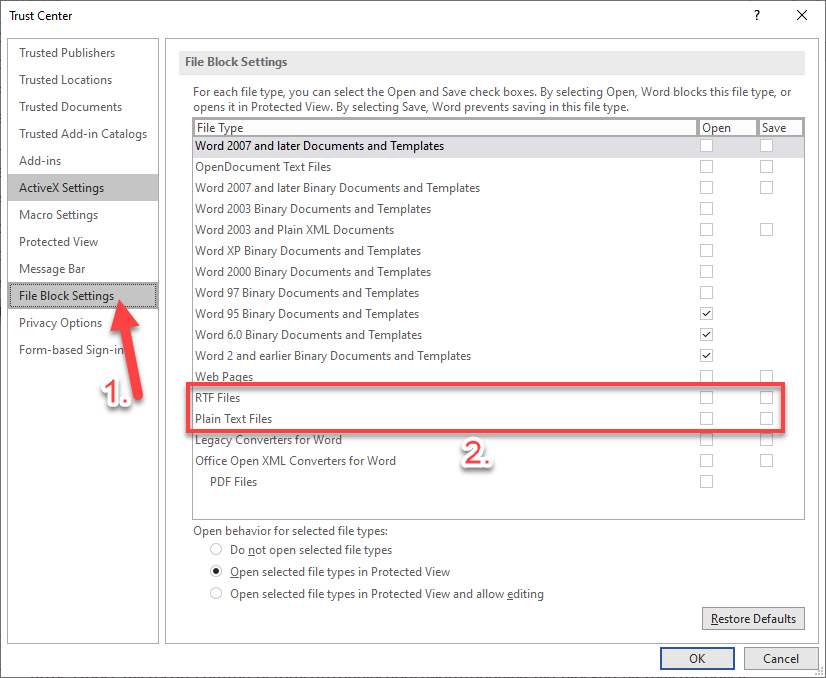
Task: Check Open for Word 2007 and later Documents
Action: 707,145
